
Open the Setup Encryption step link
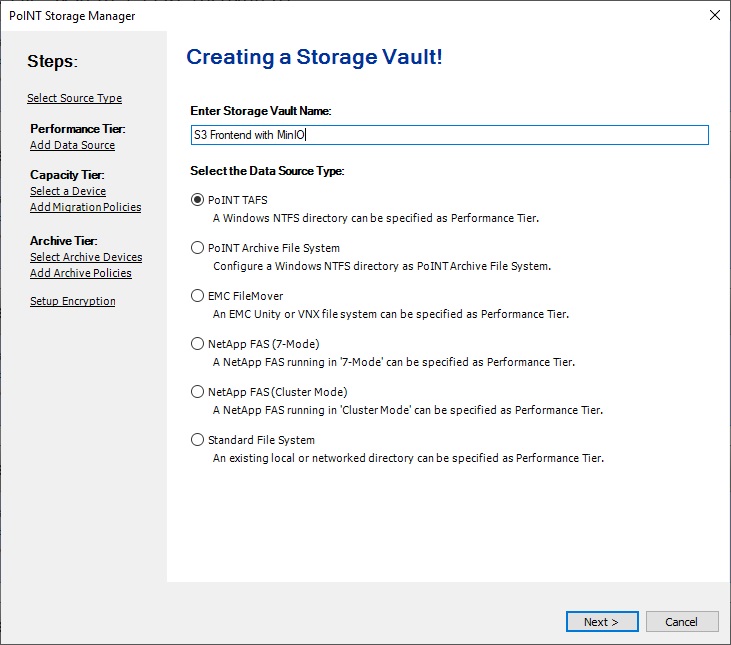[73, 301]
